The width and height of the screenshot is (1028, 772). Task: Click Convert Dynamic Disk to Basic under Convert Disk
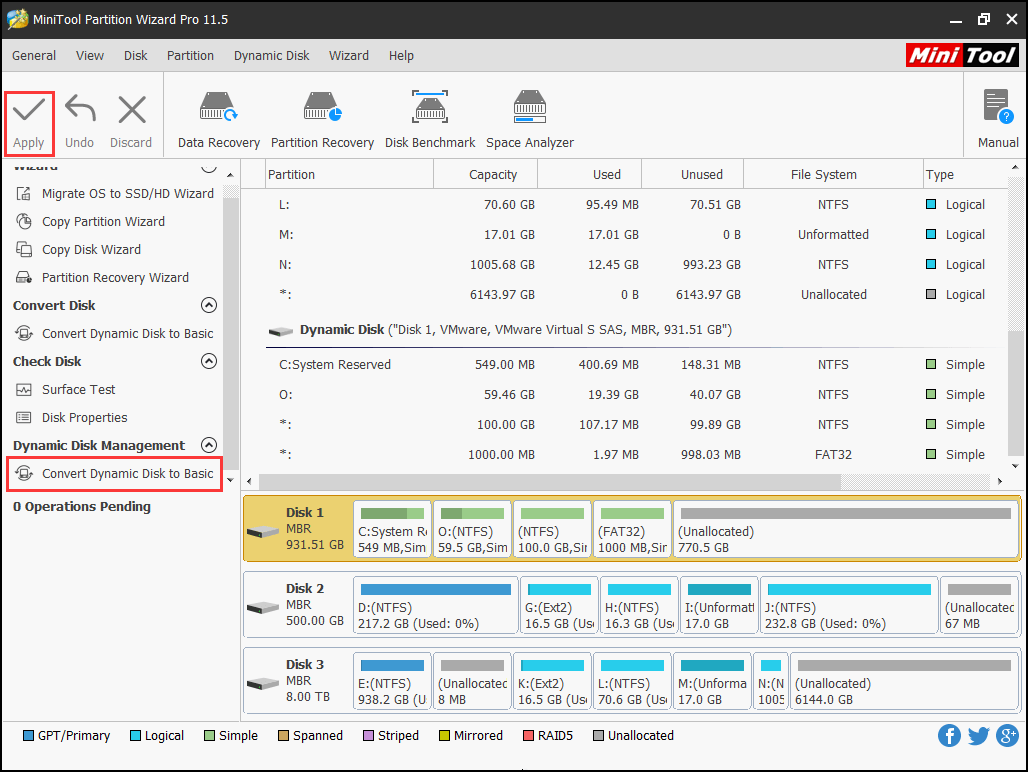(x=115, y=334)
